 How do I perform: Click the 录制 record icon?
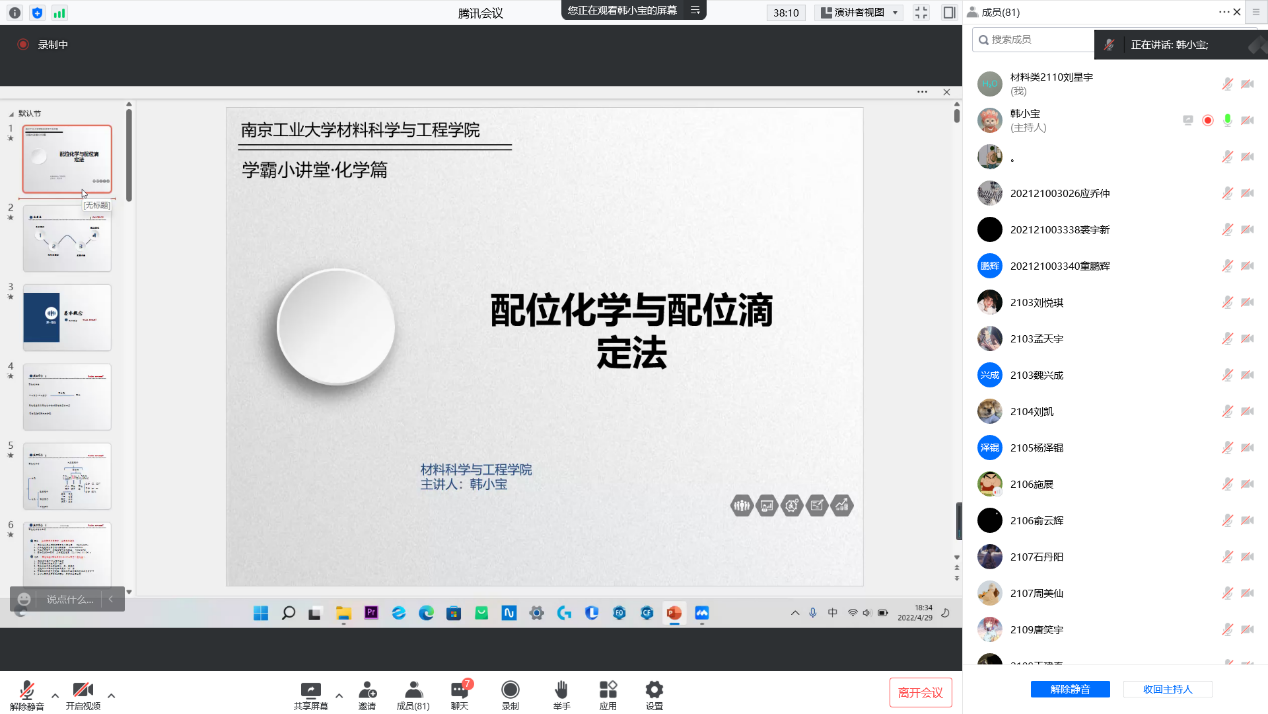[510, 690]
